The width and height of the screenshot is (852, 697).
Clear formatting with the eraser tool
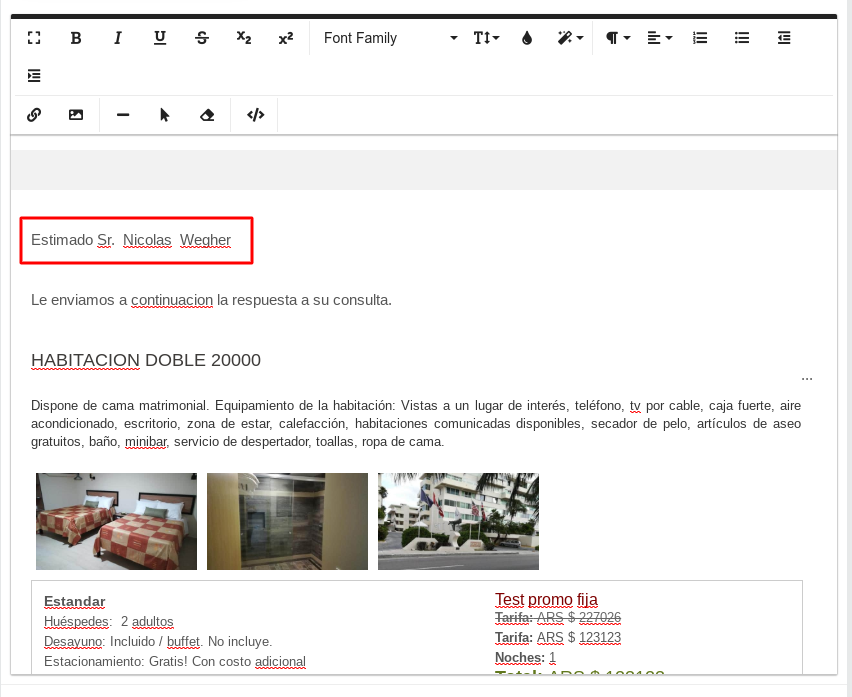(x=206, y=114)
